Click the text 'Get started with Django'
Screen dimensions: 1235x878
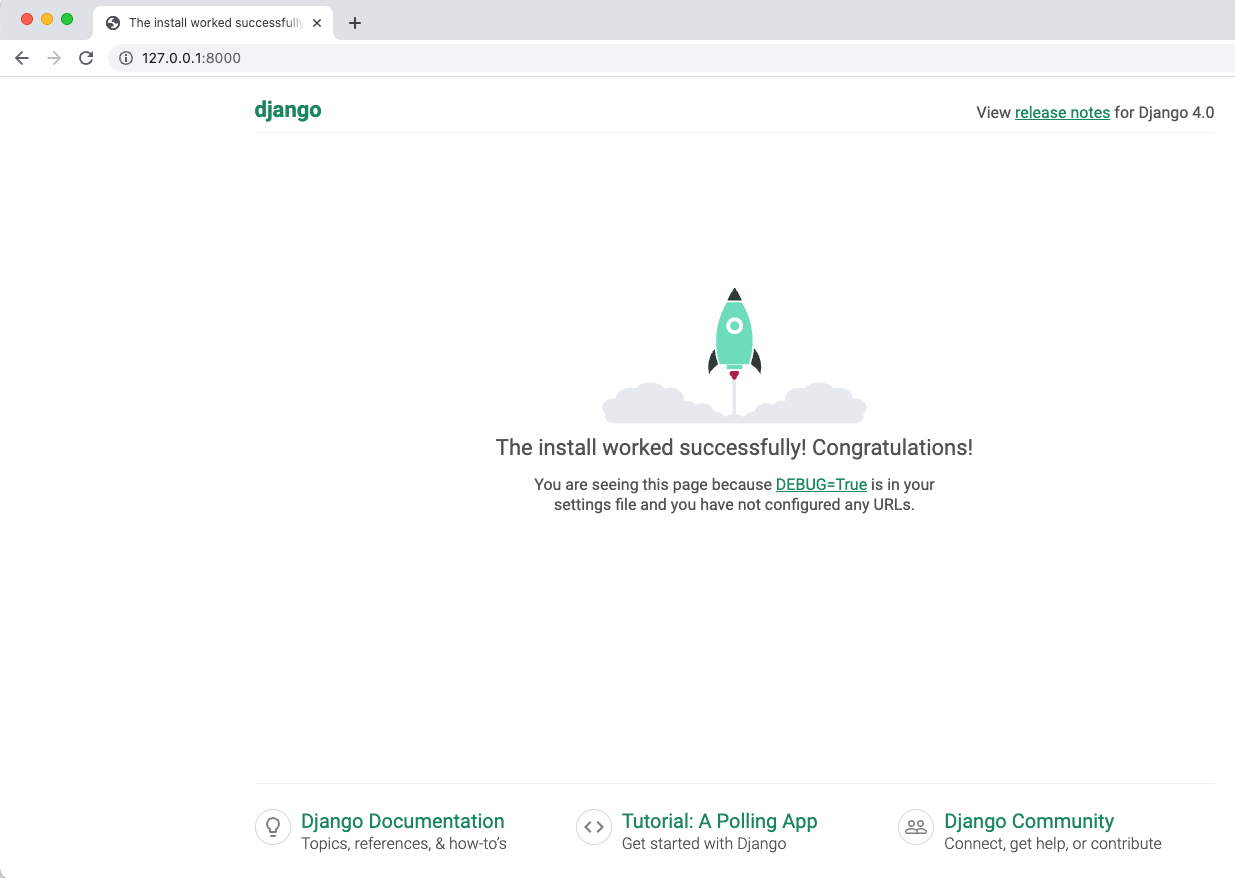704,844
